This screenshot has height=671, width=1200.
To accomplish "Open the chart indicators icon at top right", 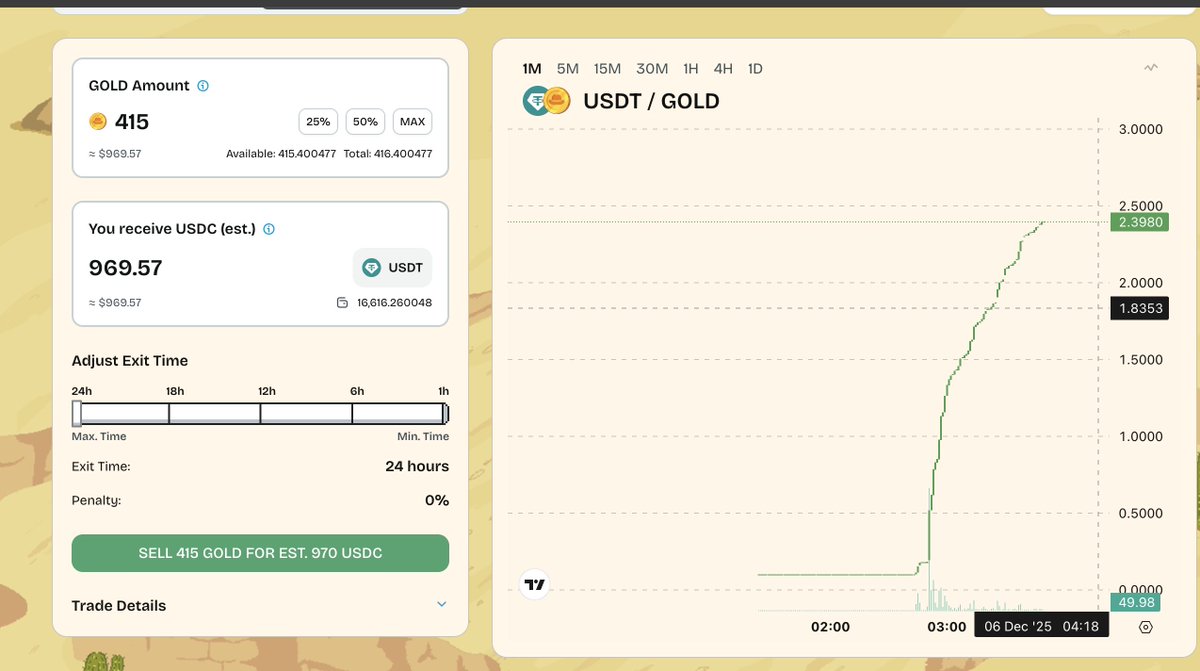I will (x=1151, y=68).
